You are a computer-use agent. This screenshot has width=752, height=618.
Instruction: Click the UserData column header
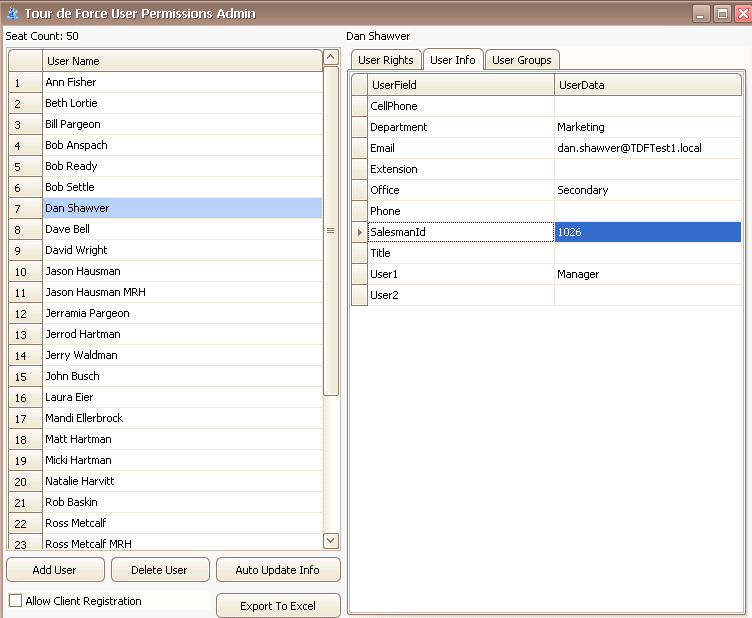point(648,85)
